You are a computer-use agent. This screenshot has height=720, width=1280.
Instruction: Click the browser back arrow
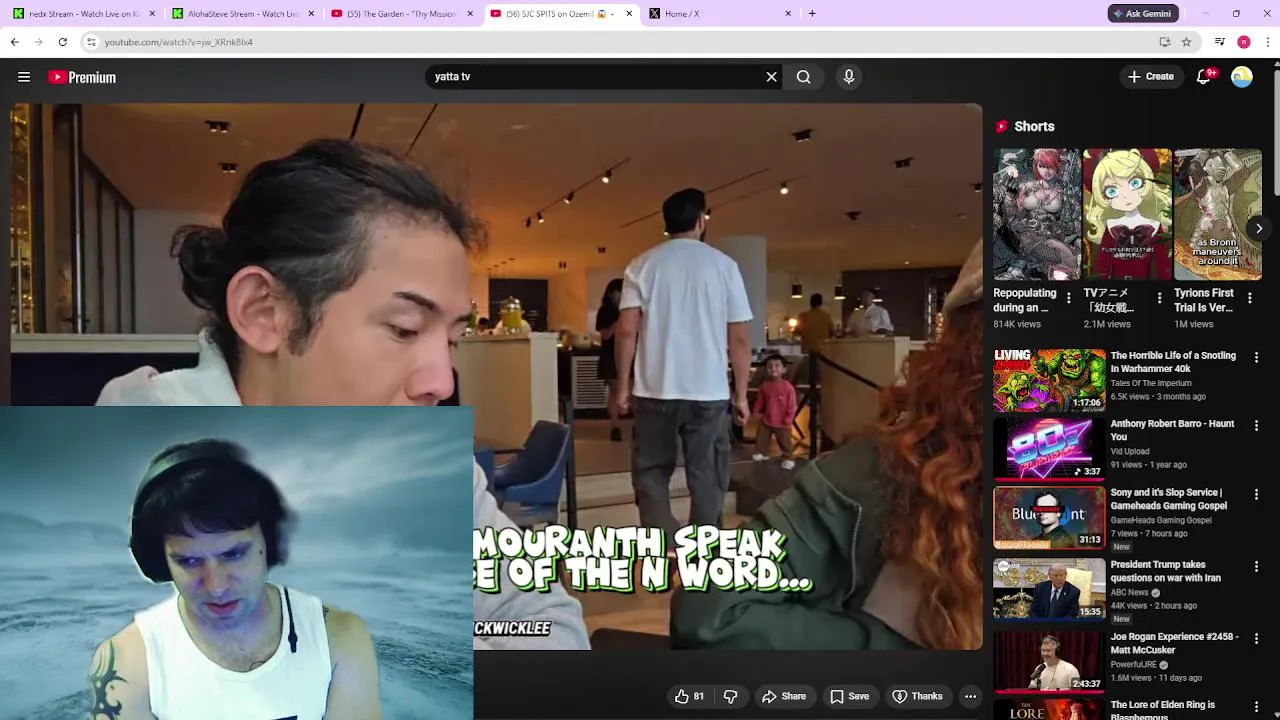click(15, 42)
